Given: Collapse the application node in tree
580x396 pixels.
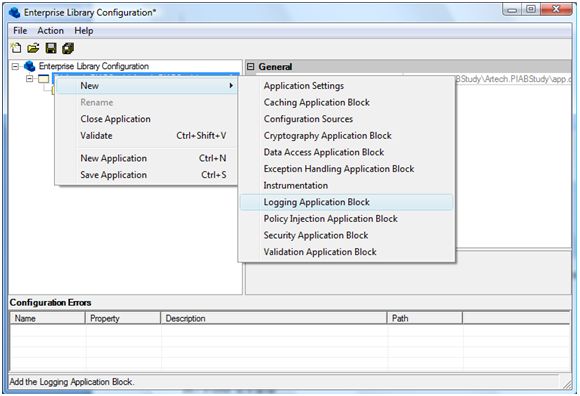Looking at the screenshot, I should [30, 79].
